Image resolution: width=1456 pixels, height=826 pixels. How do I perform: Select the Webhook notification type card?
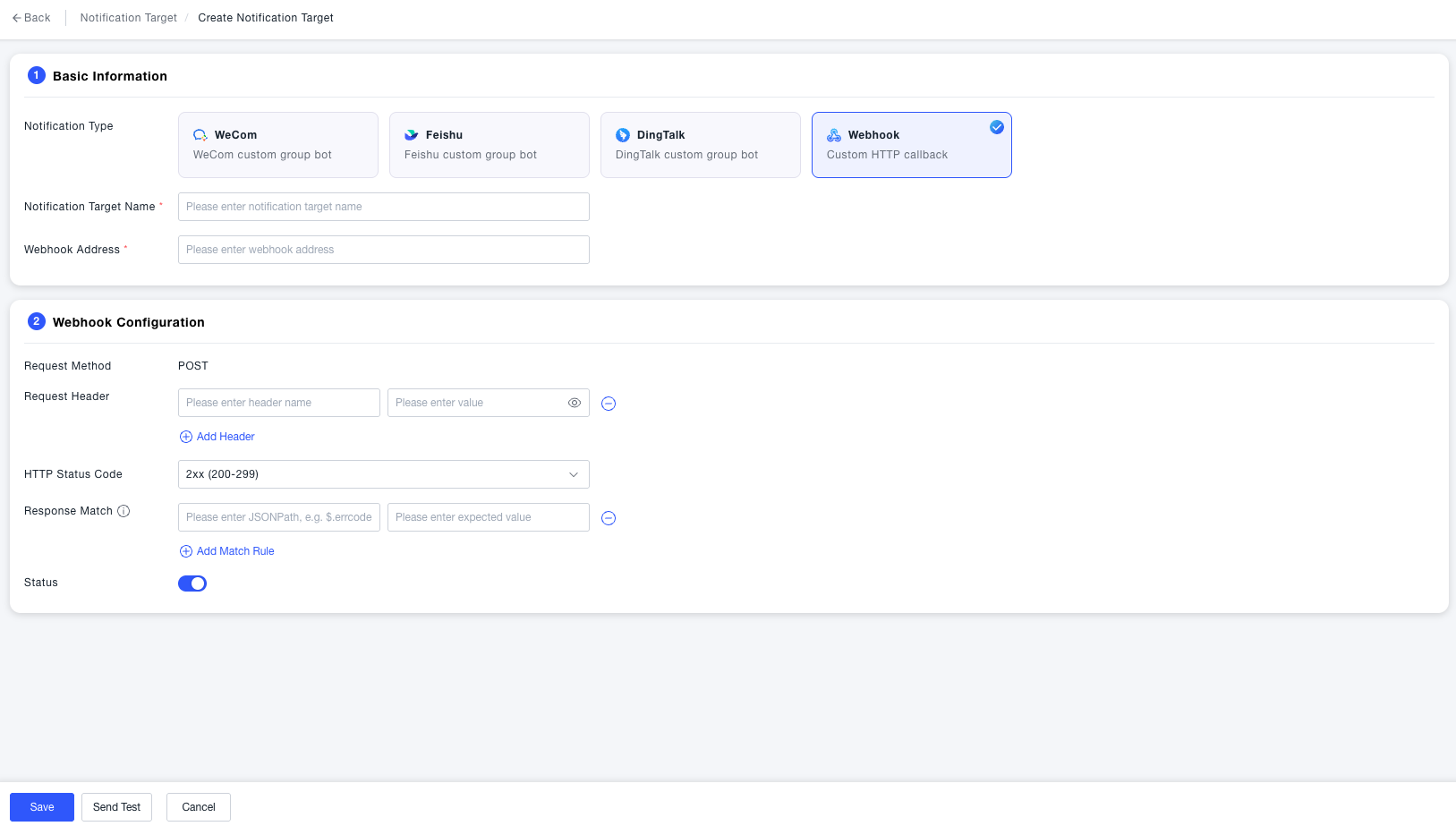(x=912, y=145)
